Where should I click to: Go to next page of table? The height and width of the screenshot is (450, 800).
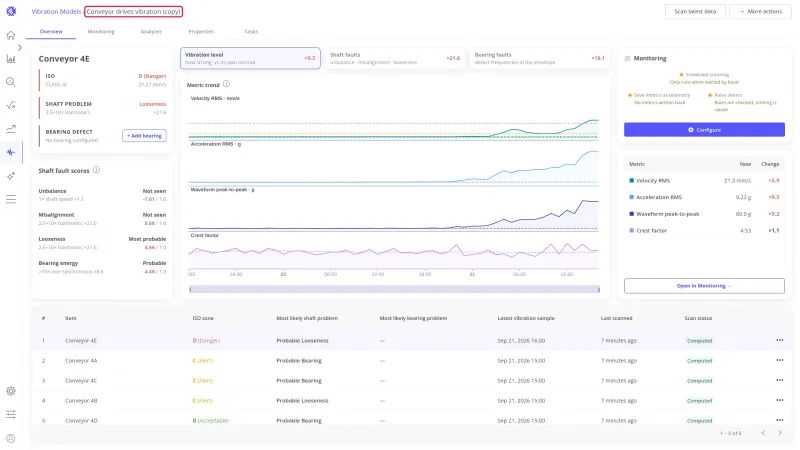pos(780,433)
